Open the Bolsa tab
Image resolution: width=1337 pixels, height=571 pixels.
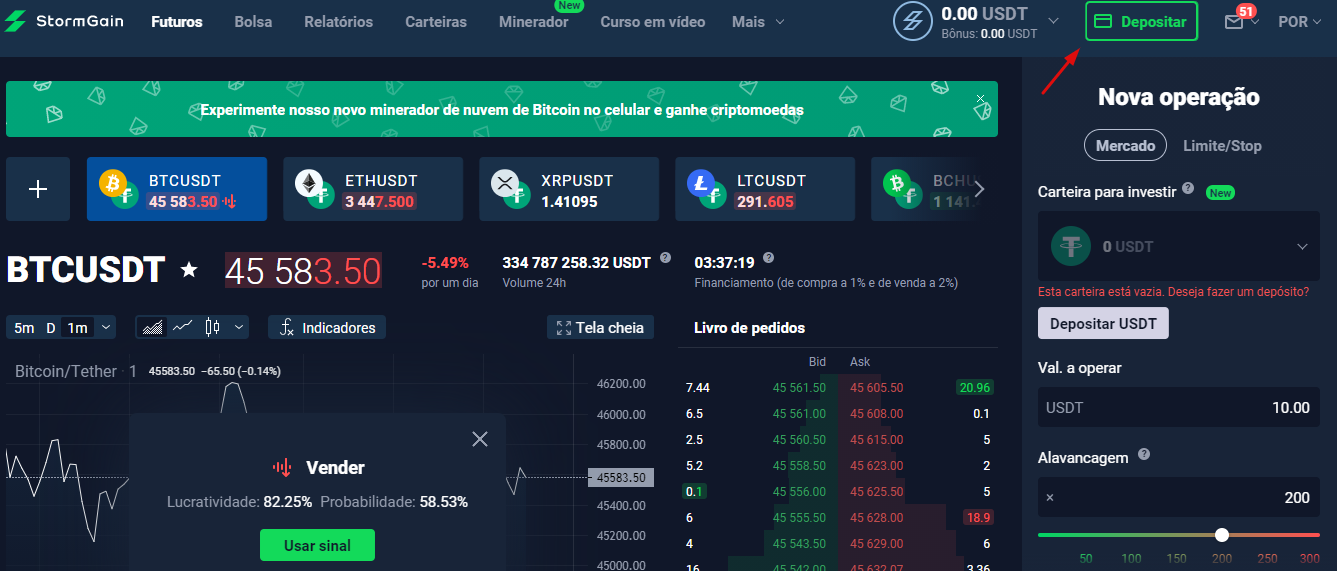coord(253,21)
